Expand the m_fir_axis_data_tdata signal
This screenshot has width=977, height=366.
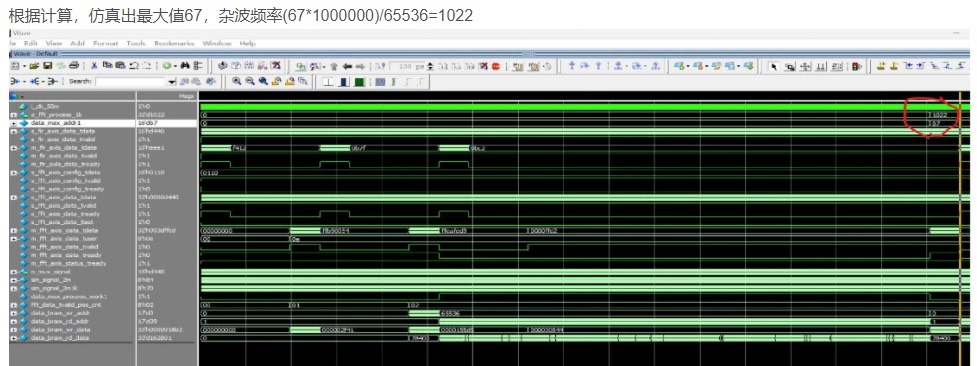pos(14,148)
